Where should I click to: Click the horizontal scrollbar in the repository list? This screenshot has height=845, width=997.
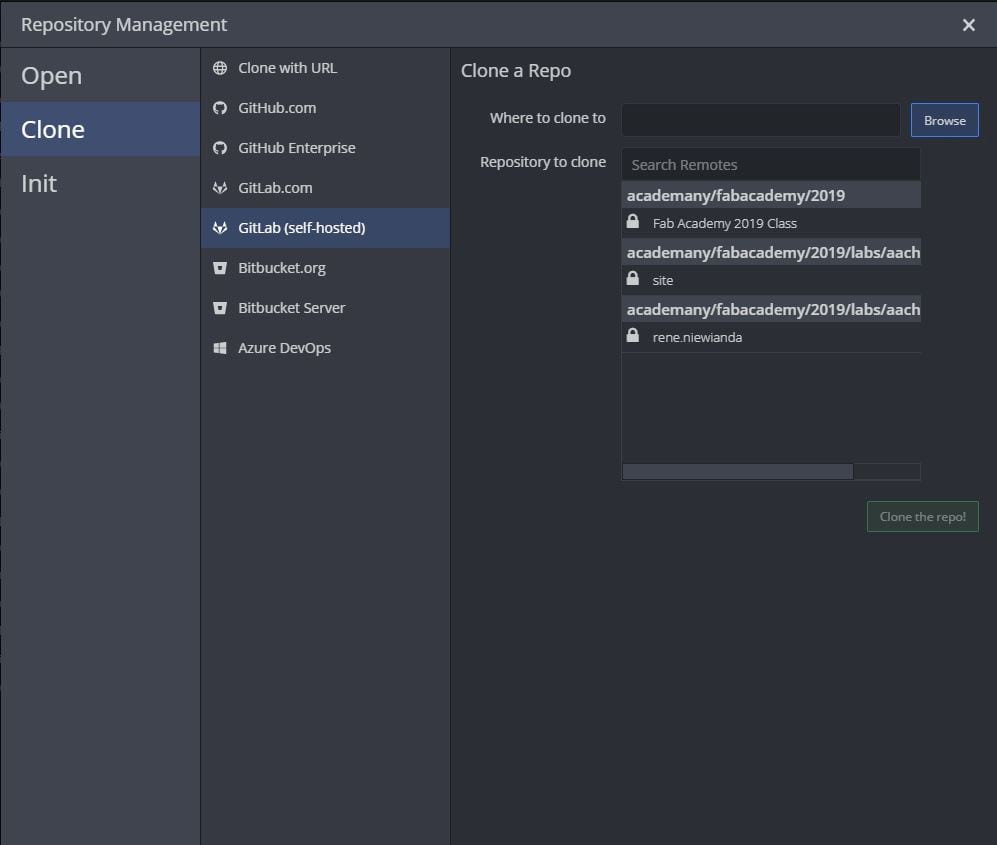pos(738,471)
